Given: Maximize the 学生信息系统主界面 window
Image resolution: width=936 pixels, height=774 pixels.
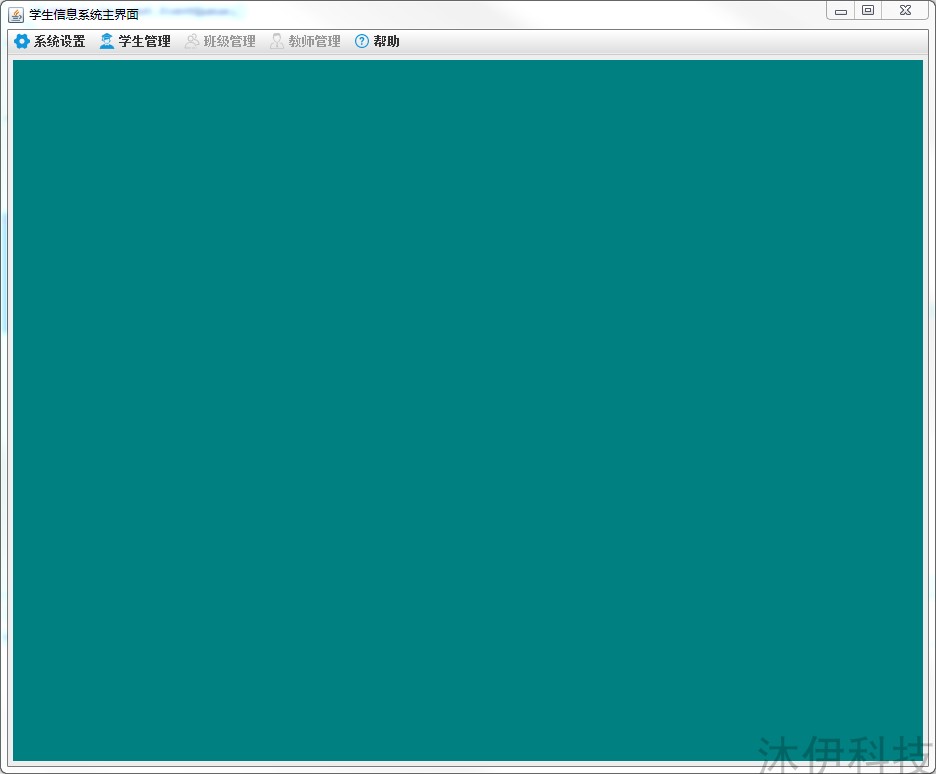Looking at the screenshot, I should click(x=868, y=11).
